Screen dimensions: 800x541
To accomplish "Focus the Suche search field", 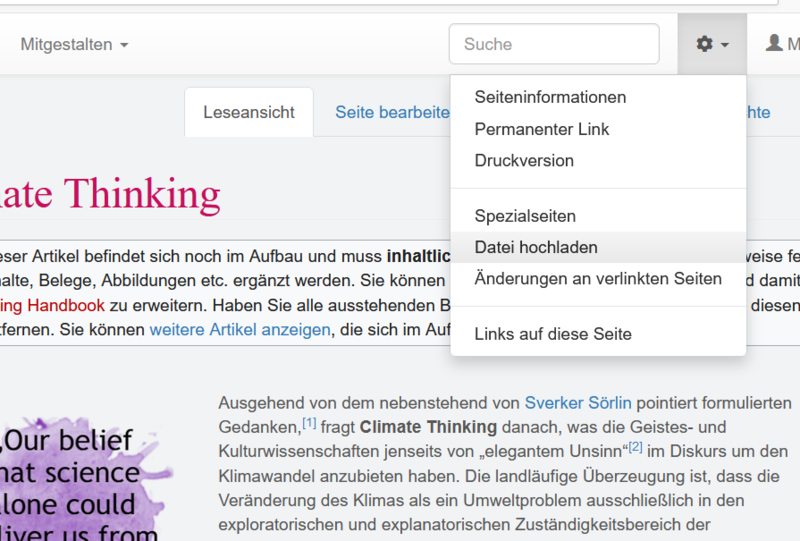I will pyautogui.click(x=554, y=44).
